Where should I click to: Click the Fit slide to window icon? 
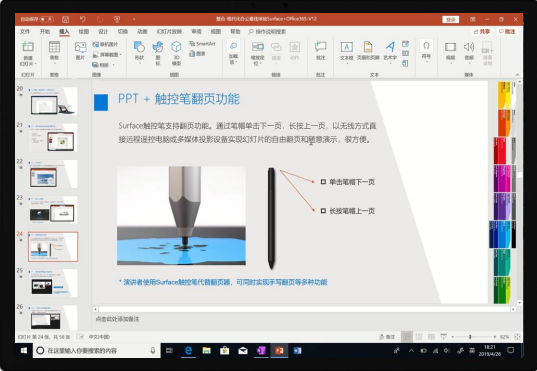(x=517, y=337)
